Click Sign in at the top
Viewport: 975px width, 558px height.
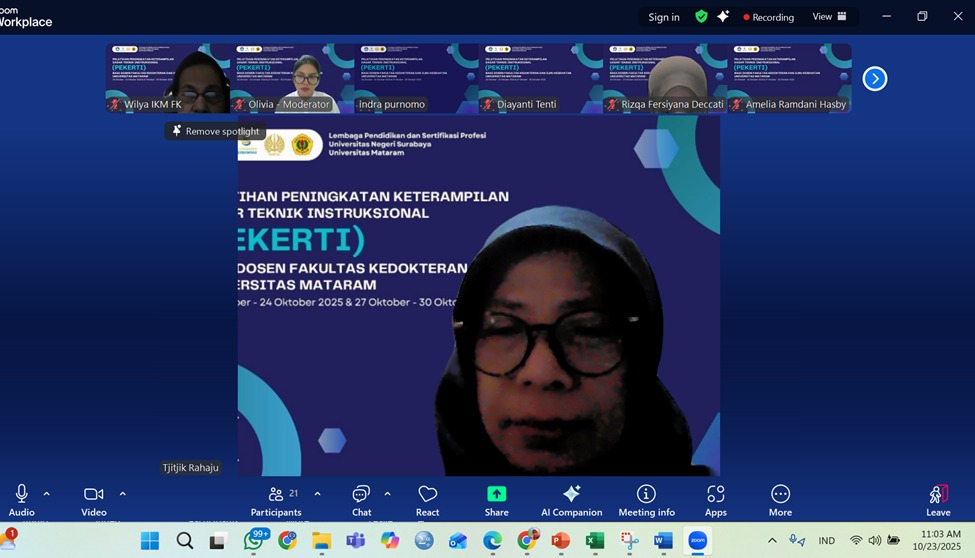tap(663, 17)
